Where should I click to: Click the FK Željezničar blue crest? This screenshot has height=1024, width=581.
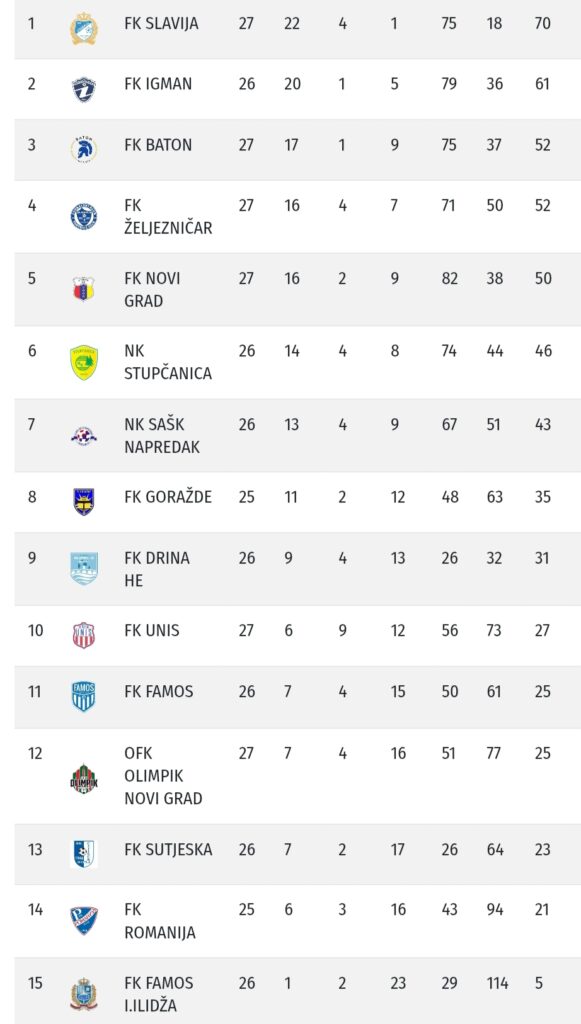click(x=84, y=216)
